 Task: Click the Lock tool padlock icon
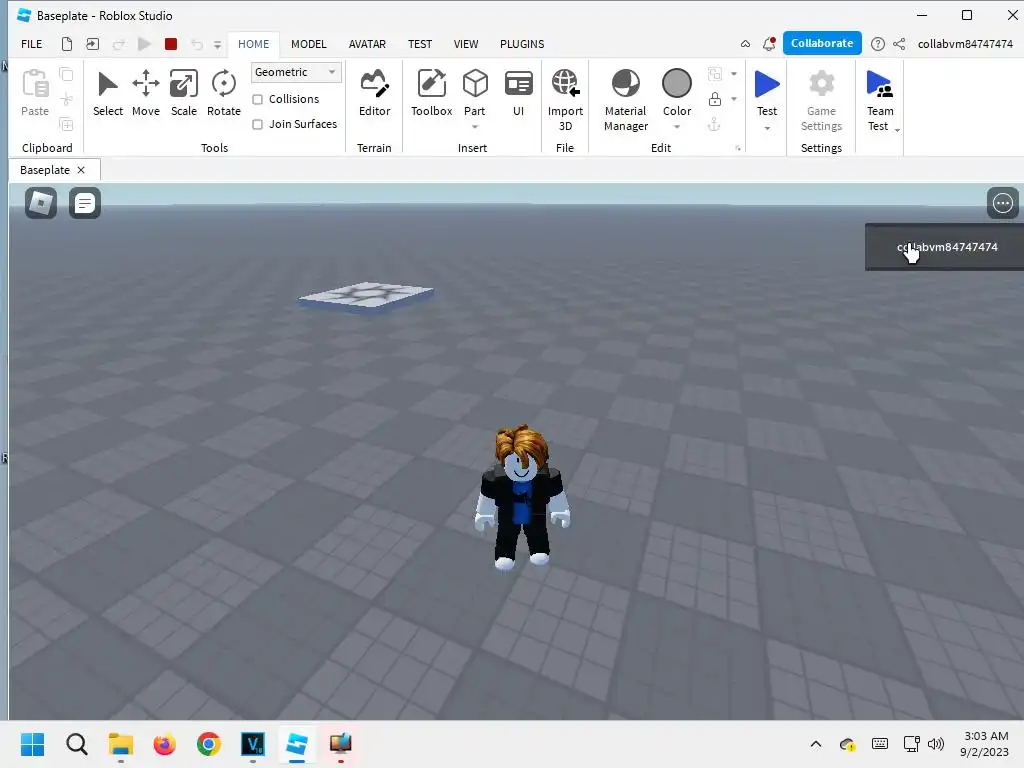(x=715, y=99)
